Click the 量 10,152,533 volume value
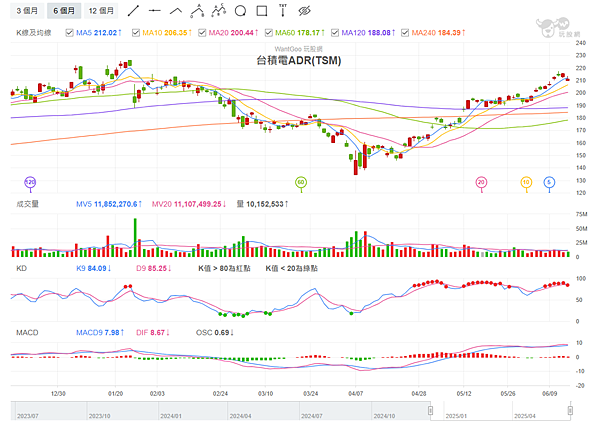Viewport: 600px width, 431px height. click(x=262, y=204)
